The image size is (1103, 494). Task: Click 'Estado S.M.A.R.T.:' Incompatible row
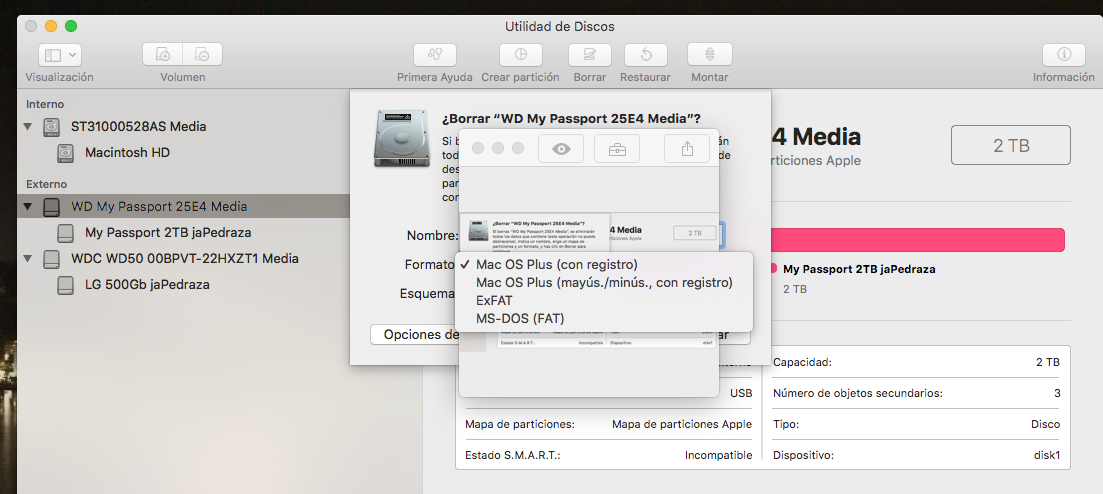pos(608,455)
